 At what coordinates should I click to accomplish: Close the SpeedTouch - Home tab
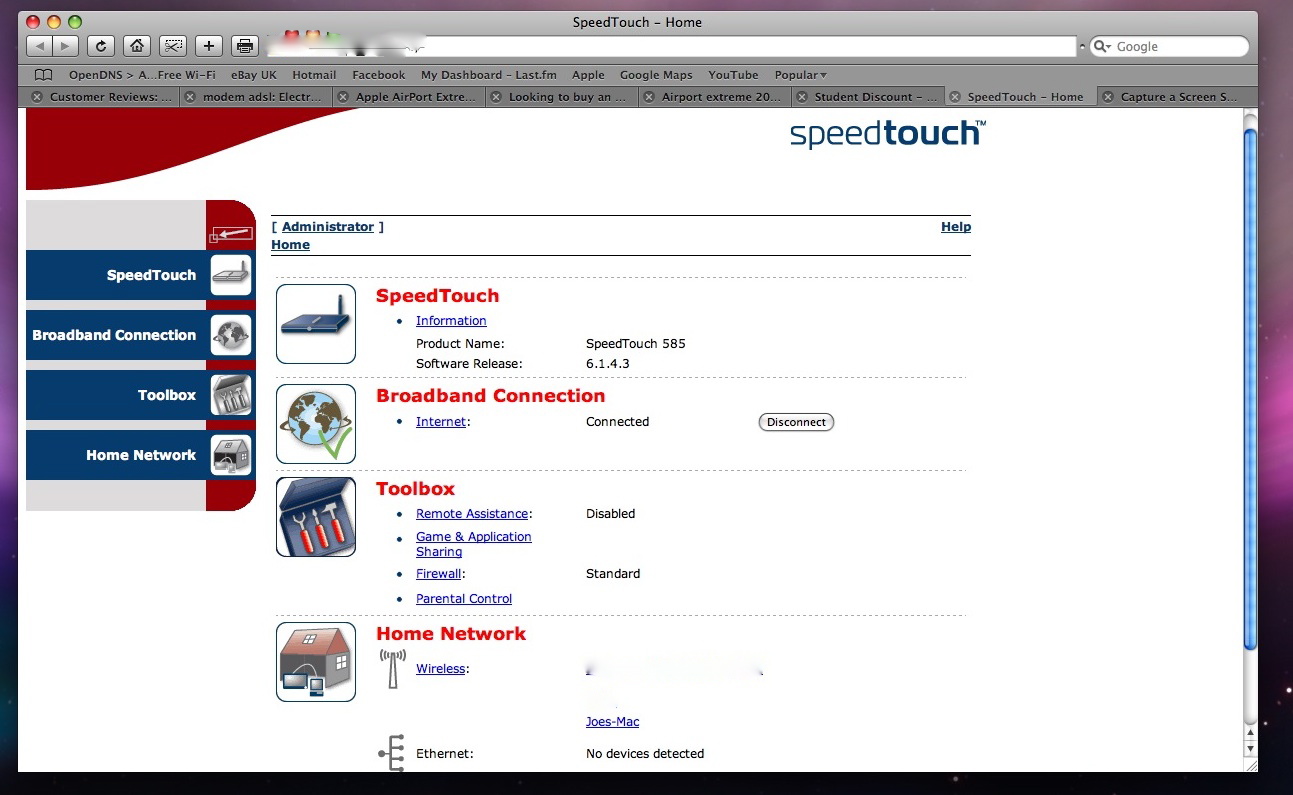(x=955, y=97)
